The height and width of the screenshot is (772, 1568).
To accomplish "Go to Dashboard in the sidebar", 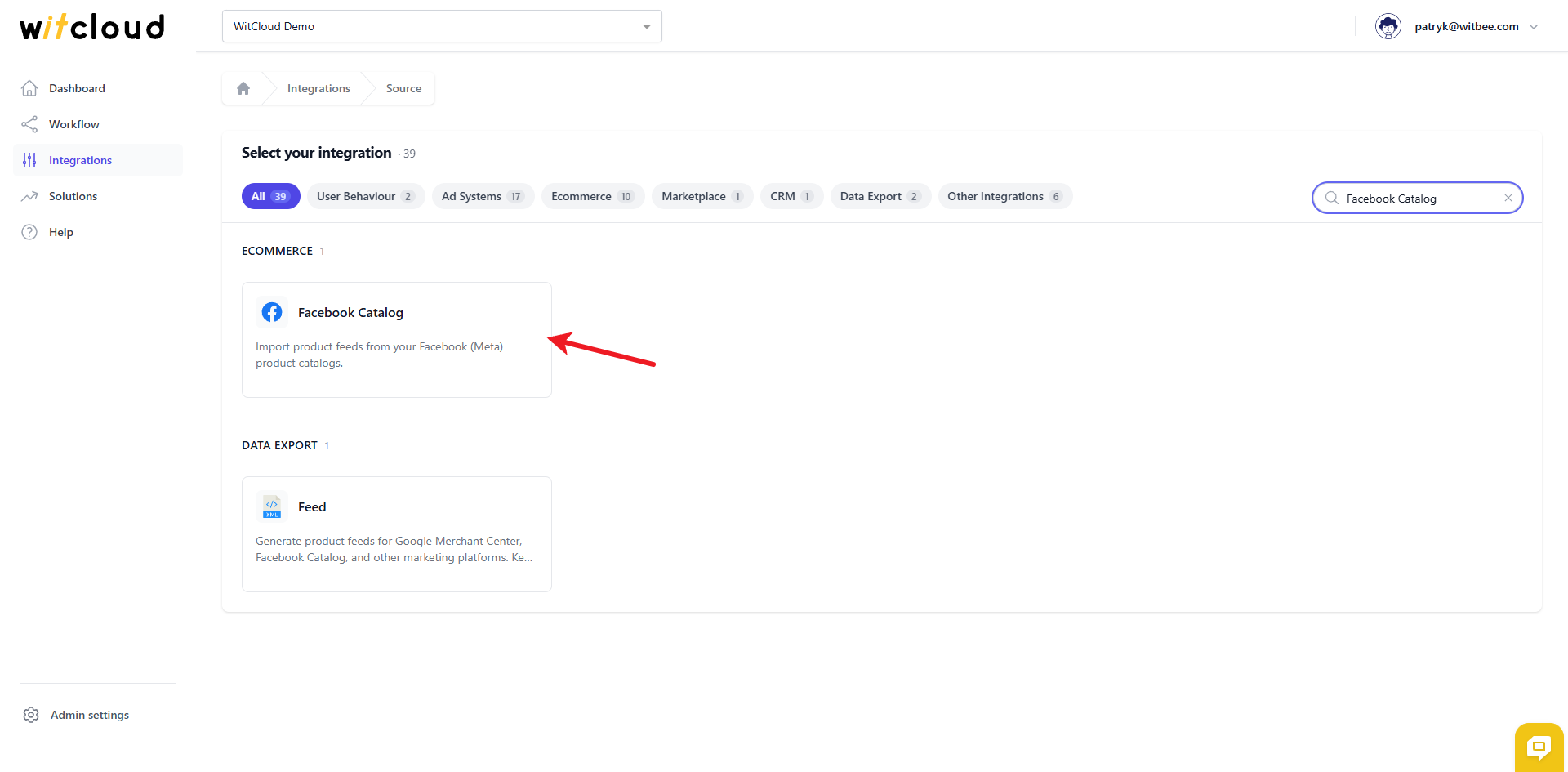I will [x=98, y=88].
